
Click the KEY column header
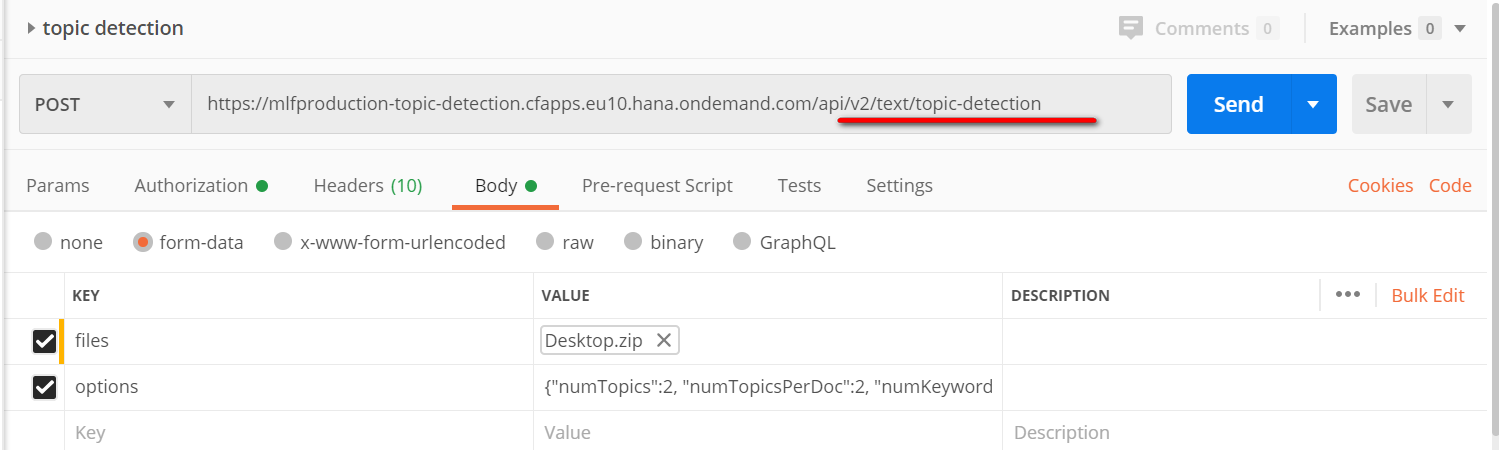(86, 296)
